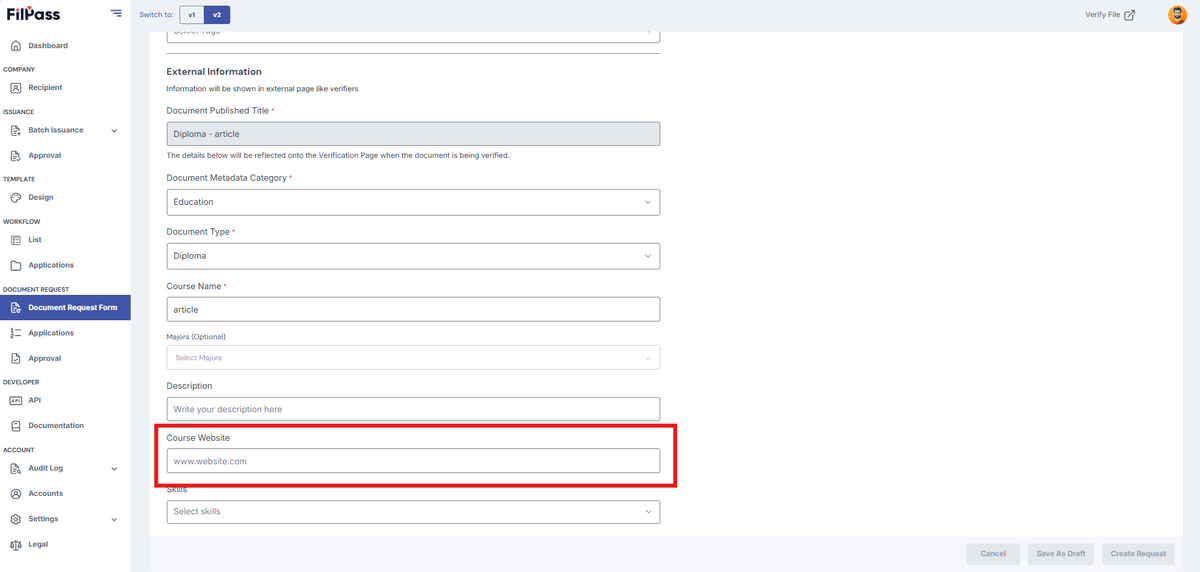This screenshot has width=1200, height=572.
Task: Open the Document Metadata Category dropdown
Action: [x=413, y=202]
